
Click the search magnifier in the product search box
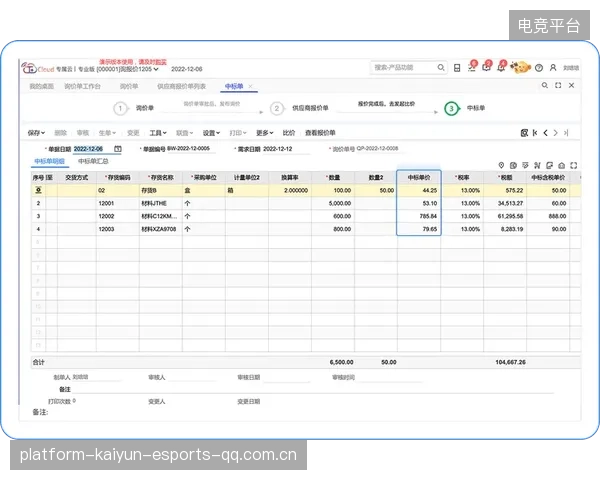coord(441,67)
